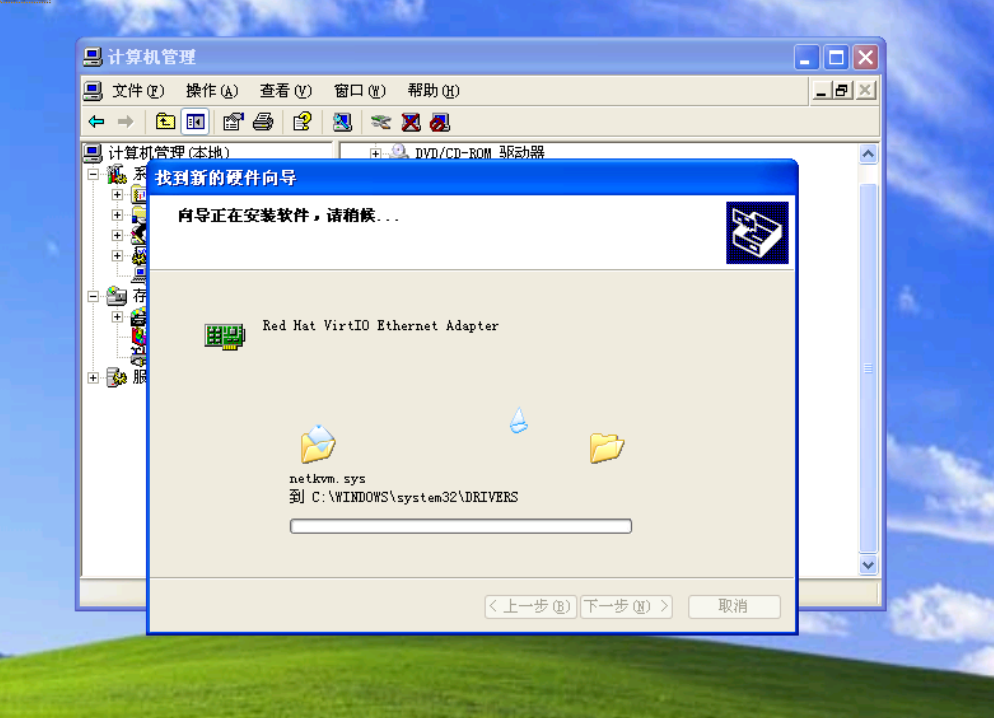Open the 查看(V) menu
Image resolution: width=994 pixels, height=718 pixels.
[286, 91]
